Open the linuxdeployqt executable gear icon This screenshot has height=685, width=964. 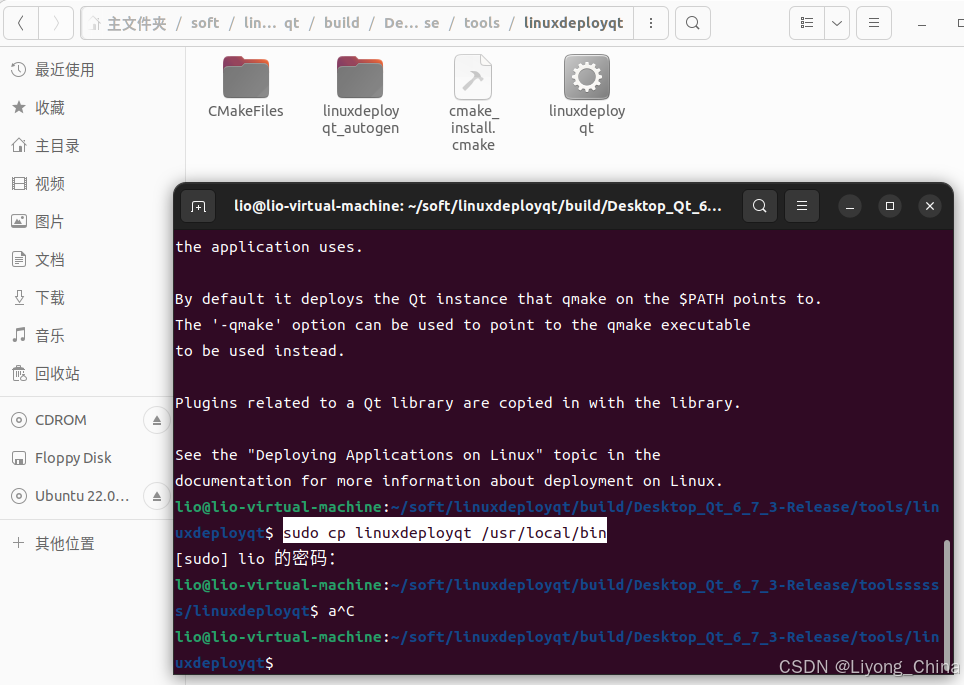[586, 76]
